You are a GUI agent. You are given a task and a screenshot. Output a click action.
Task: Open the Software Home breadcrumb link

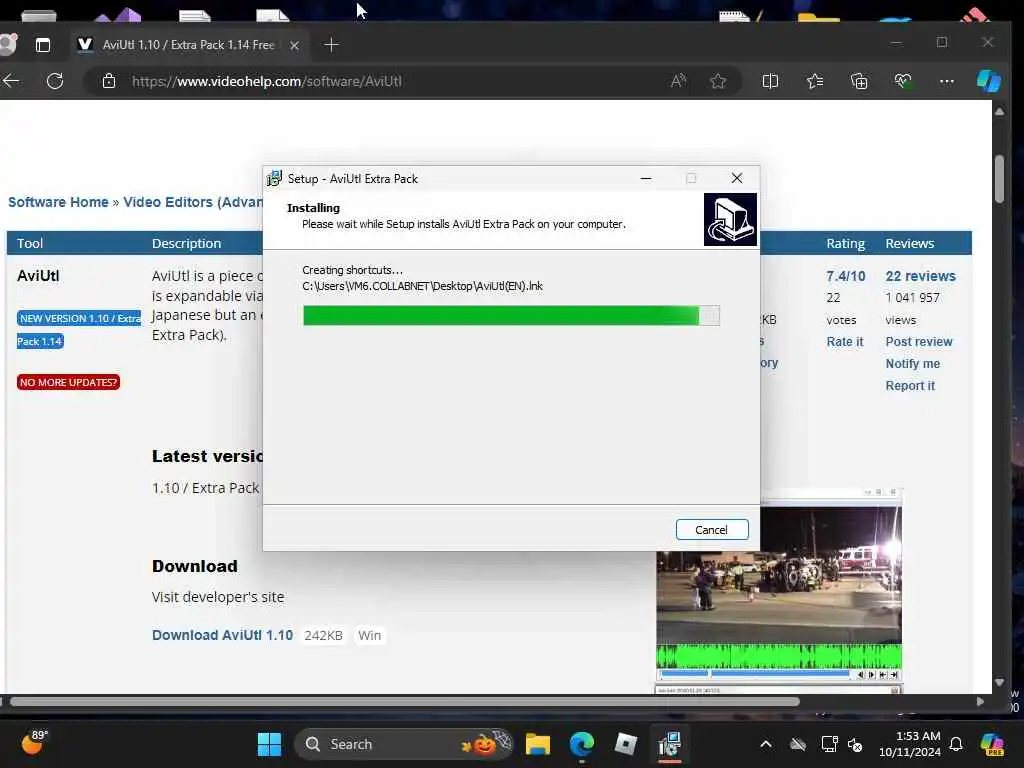58,202
